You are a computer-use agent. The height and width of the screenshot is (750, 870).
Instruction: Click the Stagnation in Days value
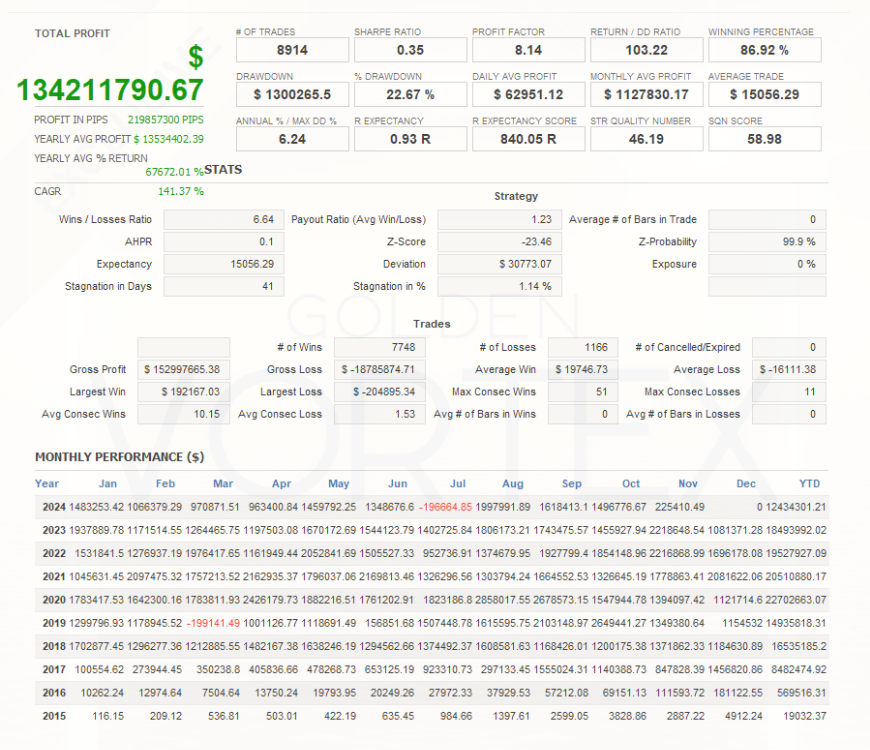click(x=223, y=287)
